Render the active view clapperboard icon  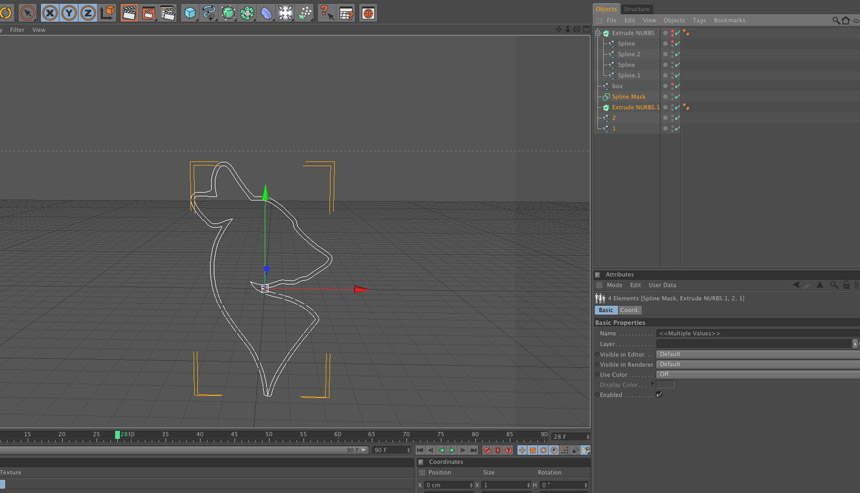[129, 13]
